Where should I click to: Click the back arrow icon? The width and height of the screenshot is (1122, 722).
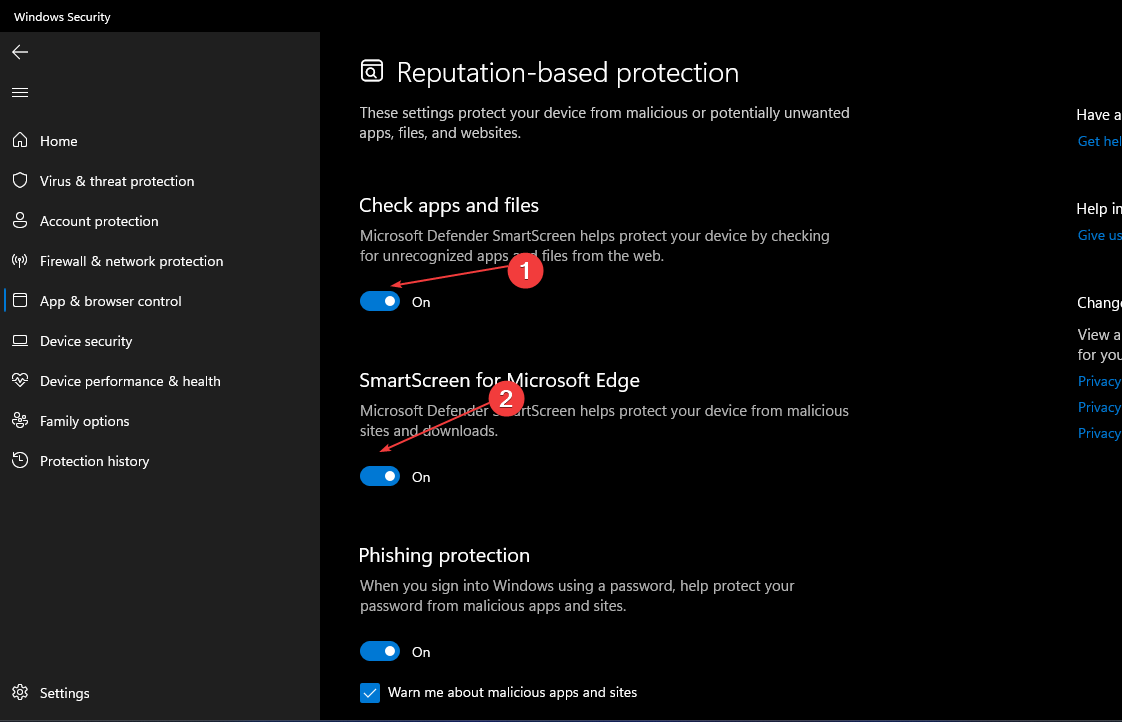[20, 52]
